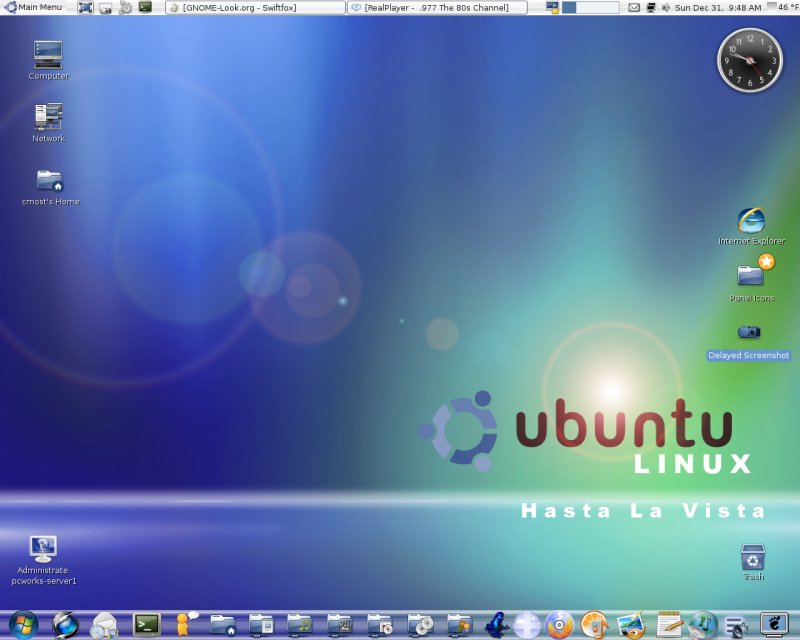This screenshot has width=800, height=640.
Task: Click the Windows-style start orb in the dock
Action: pyautogui.click(x=23, y=624)
